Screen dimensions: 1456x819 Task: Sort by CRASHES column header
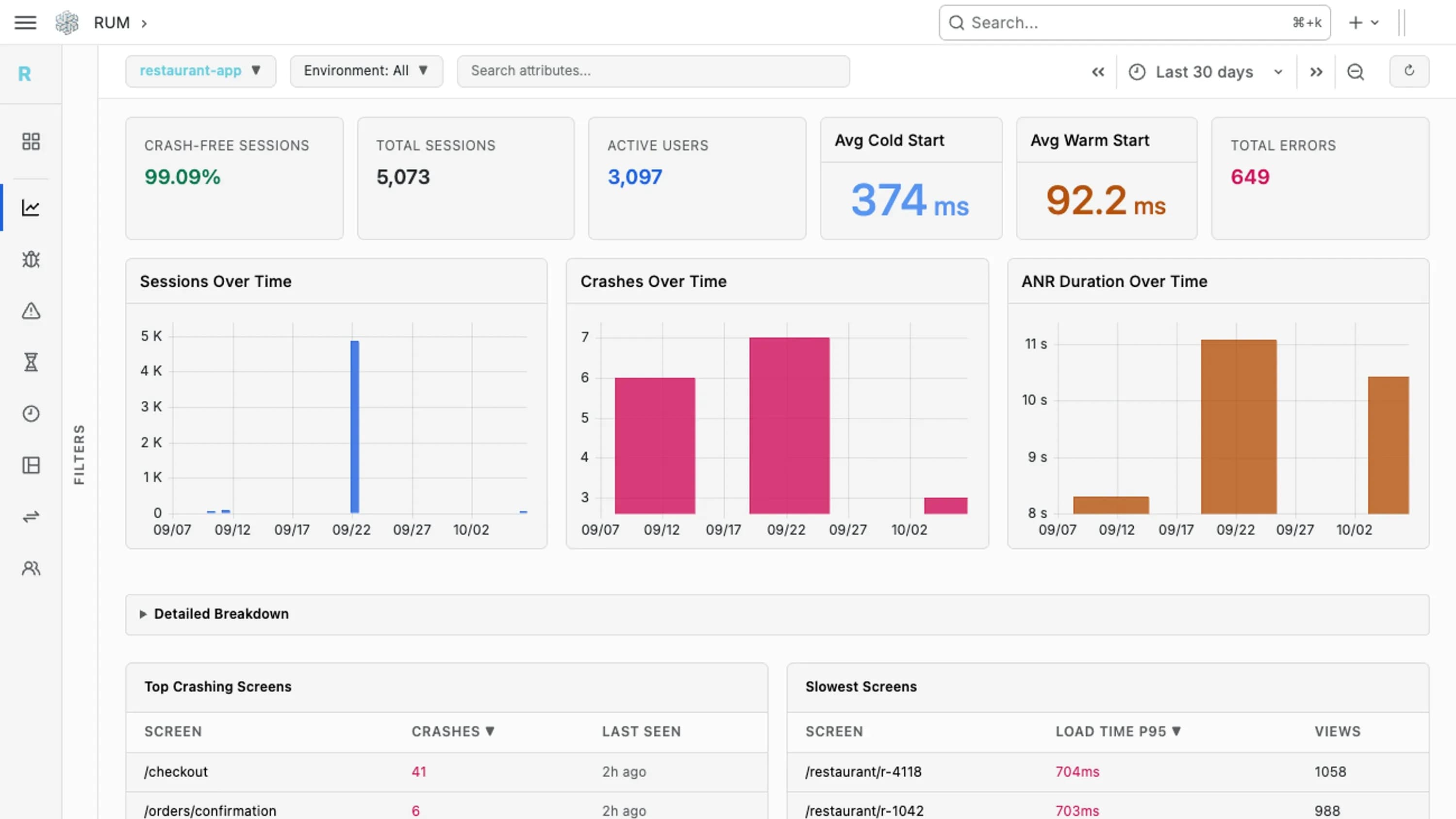click(453, 731)
